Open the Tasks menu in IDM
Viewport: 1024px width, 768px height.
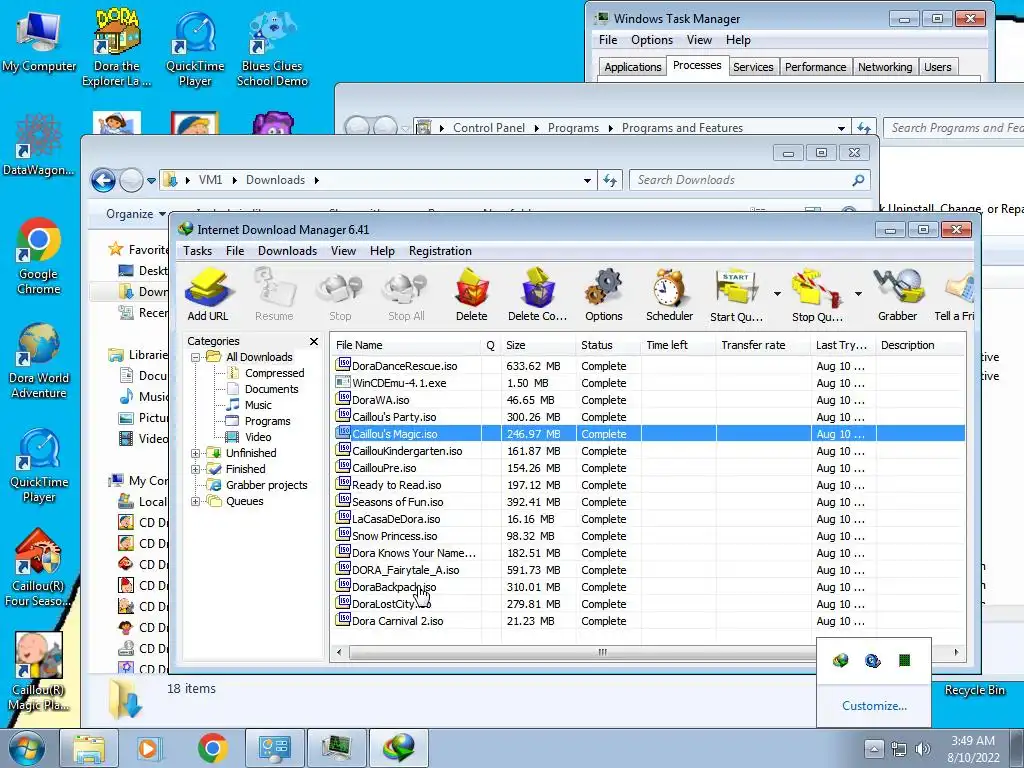tap(197, 251)
